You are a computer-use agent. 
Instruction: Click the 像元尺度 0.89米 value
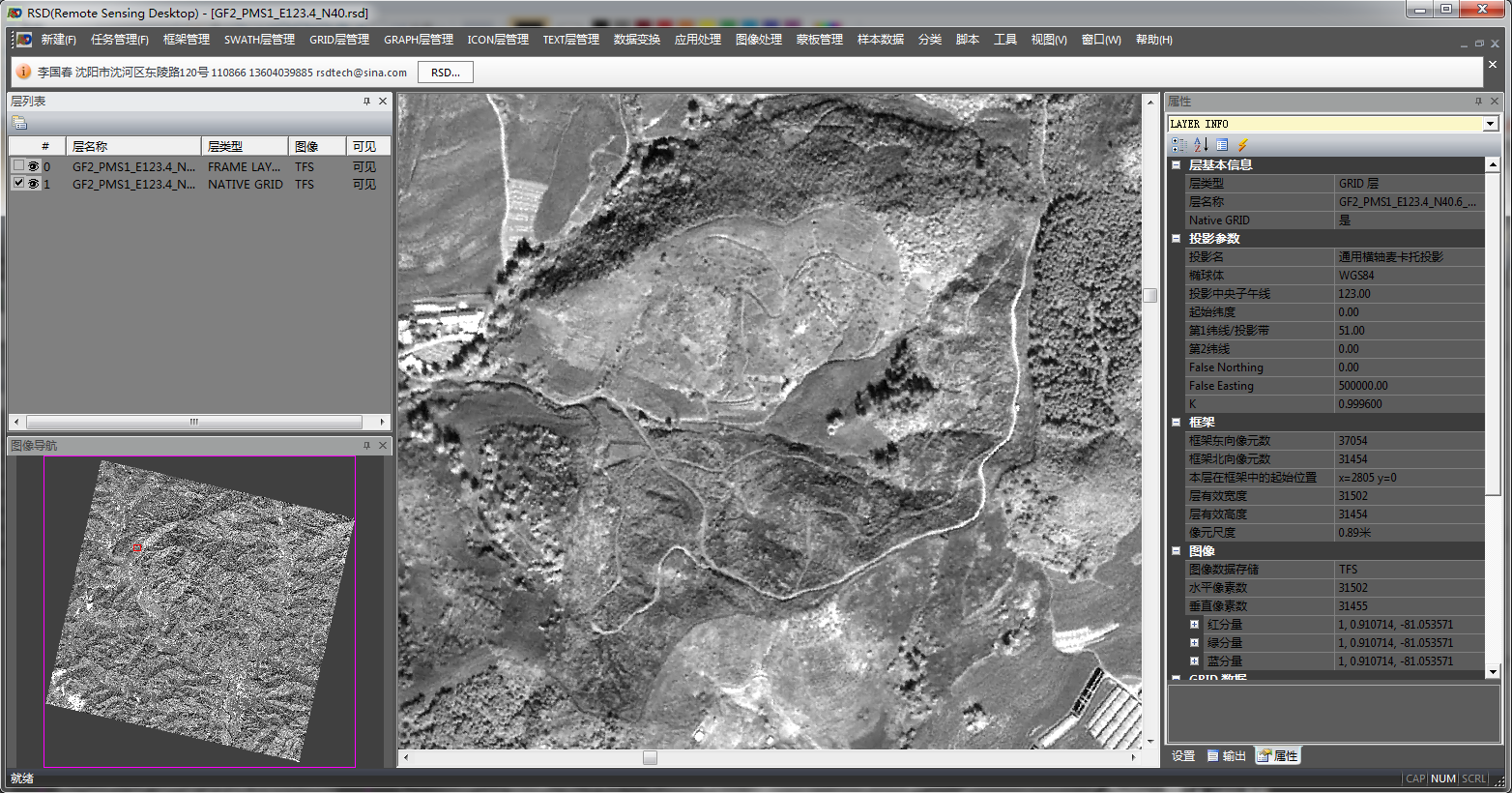pyautogui.click(x=1410, y=533)
